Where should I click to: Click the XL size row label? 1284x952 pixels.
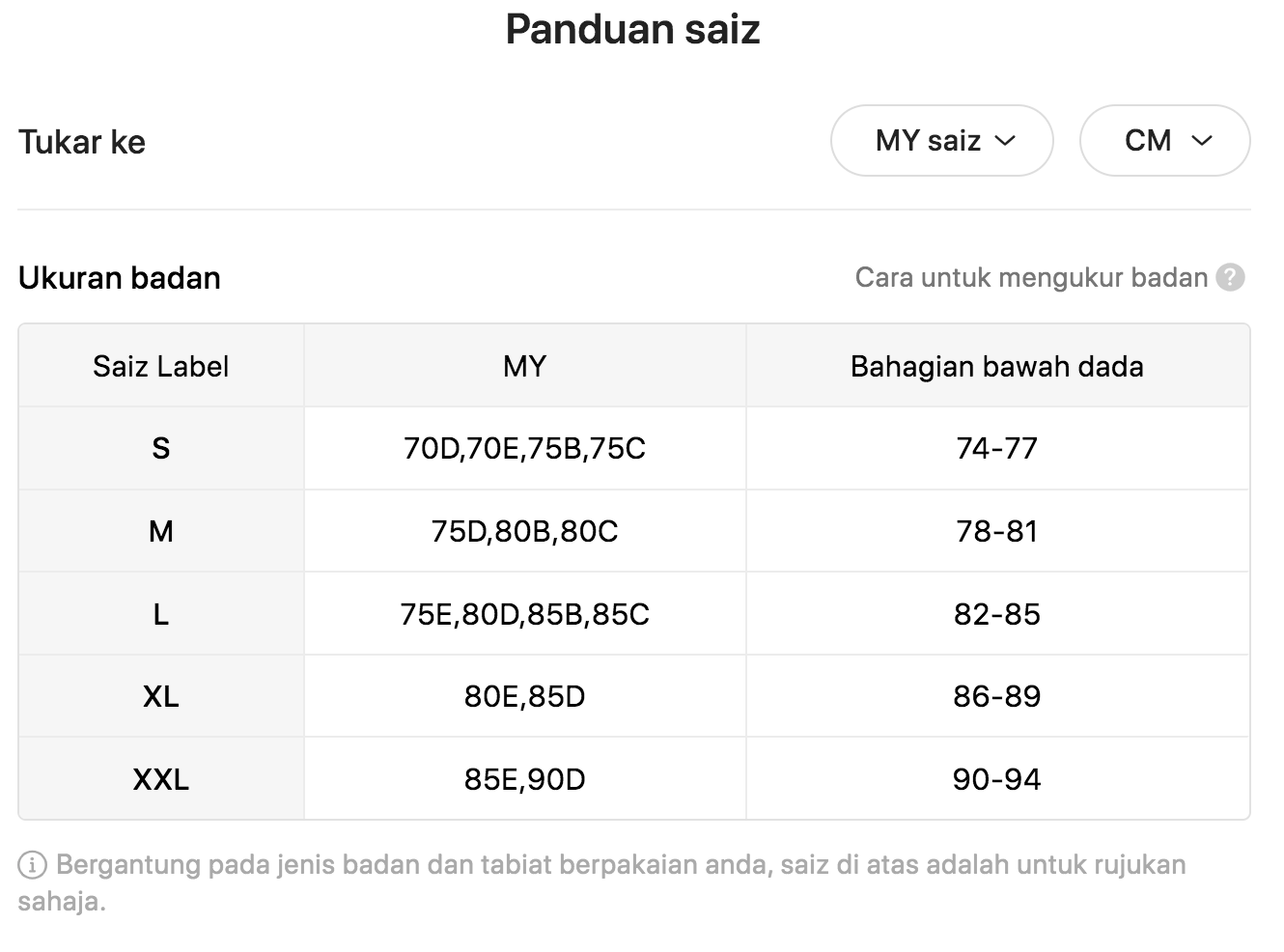[x=161, y=696]
